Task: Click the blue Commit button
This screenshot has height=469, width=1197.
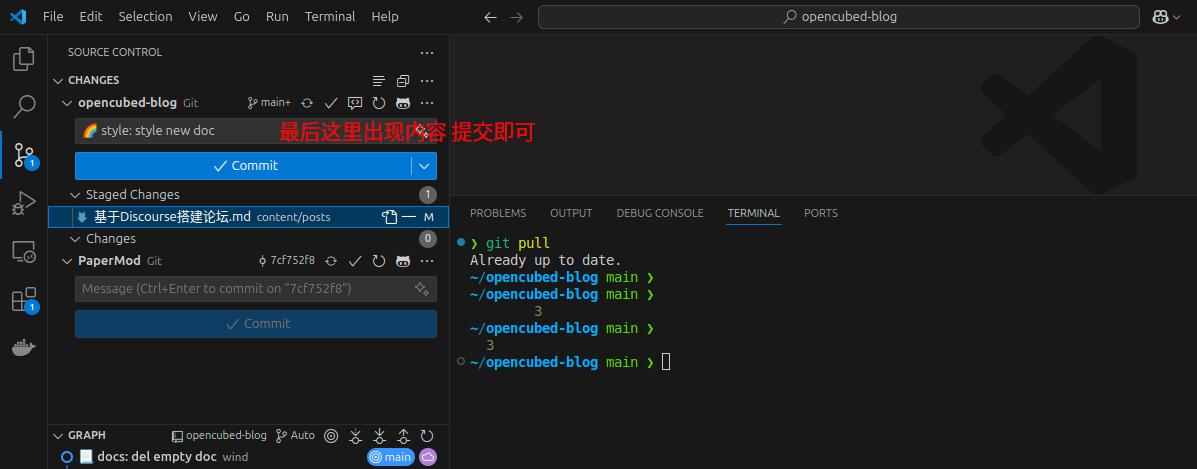Action: [244, 166]
